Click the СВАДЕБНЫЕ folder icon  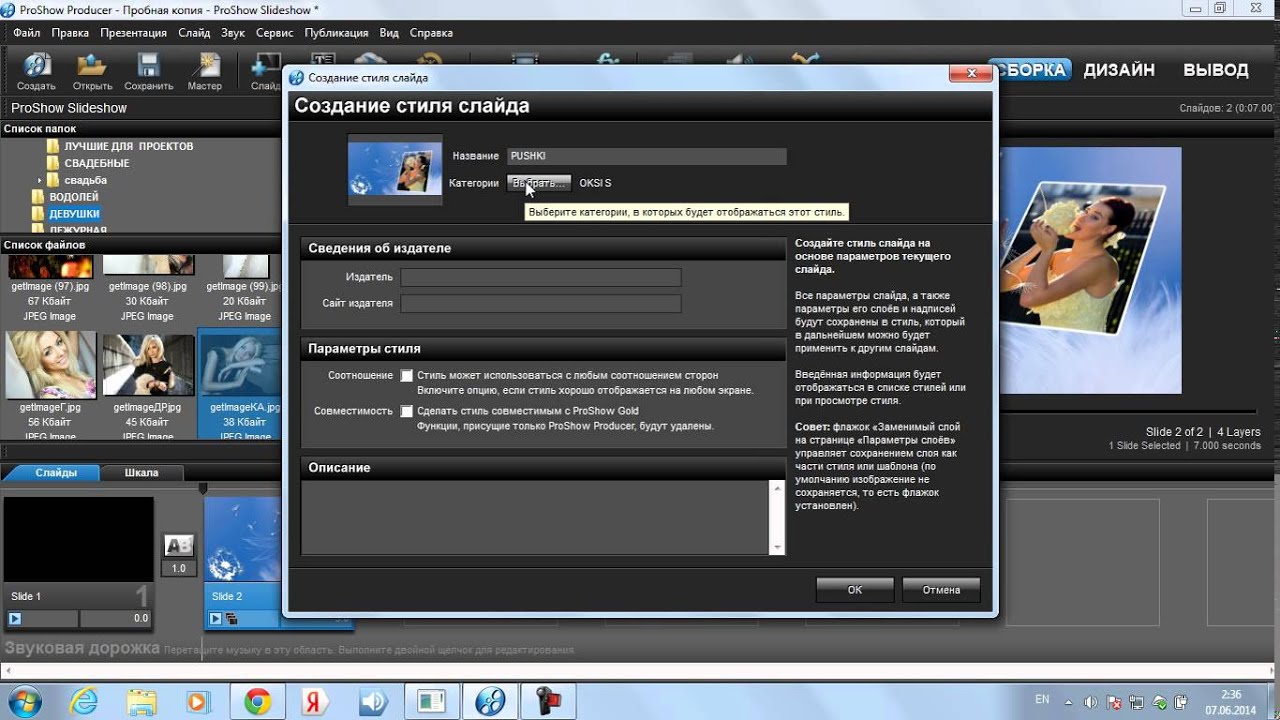(53, 163)
